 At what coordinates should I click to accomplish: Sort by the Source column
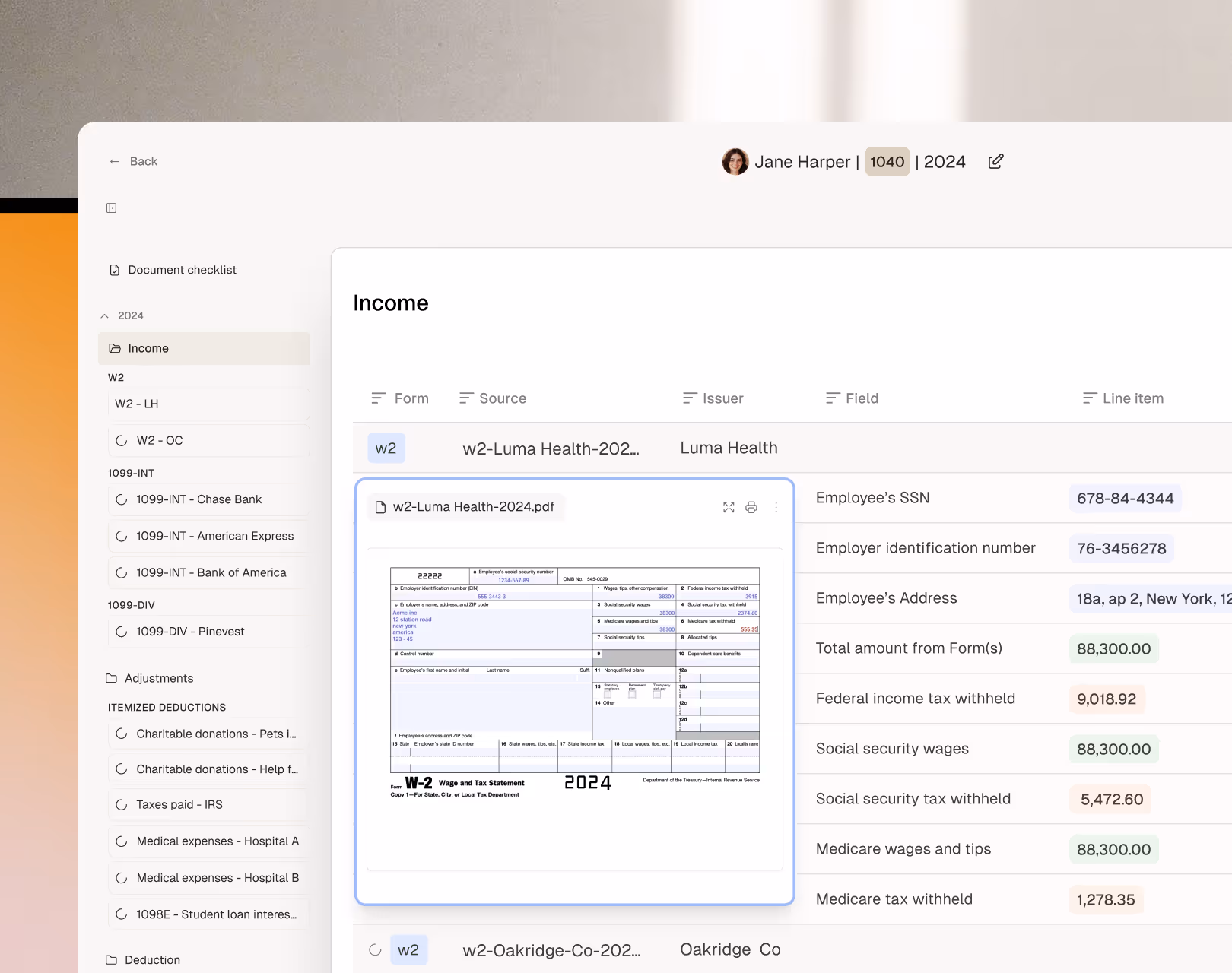pyautogui.click(x=493, y=398)
